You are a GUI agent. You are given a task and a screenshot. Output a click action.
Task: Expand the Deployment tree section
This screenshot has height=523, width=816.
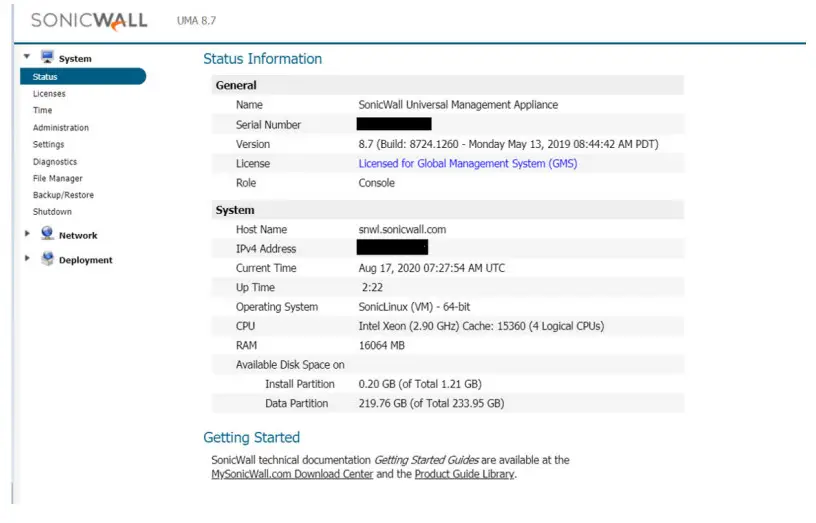tap(27, 258)
